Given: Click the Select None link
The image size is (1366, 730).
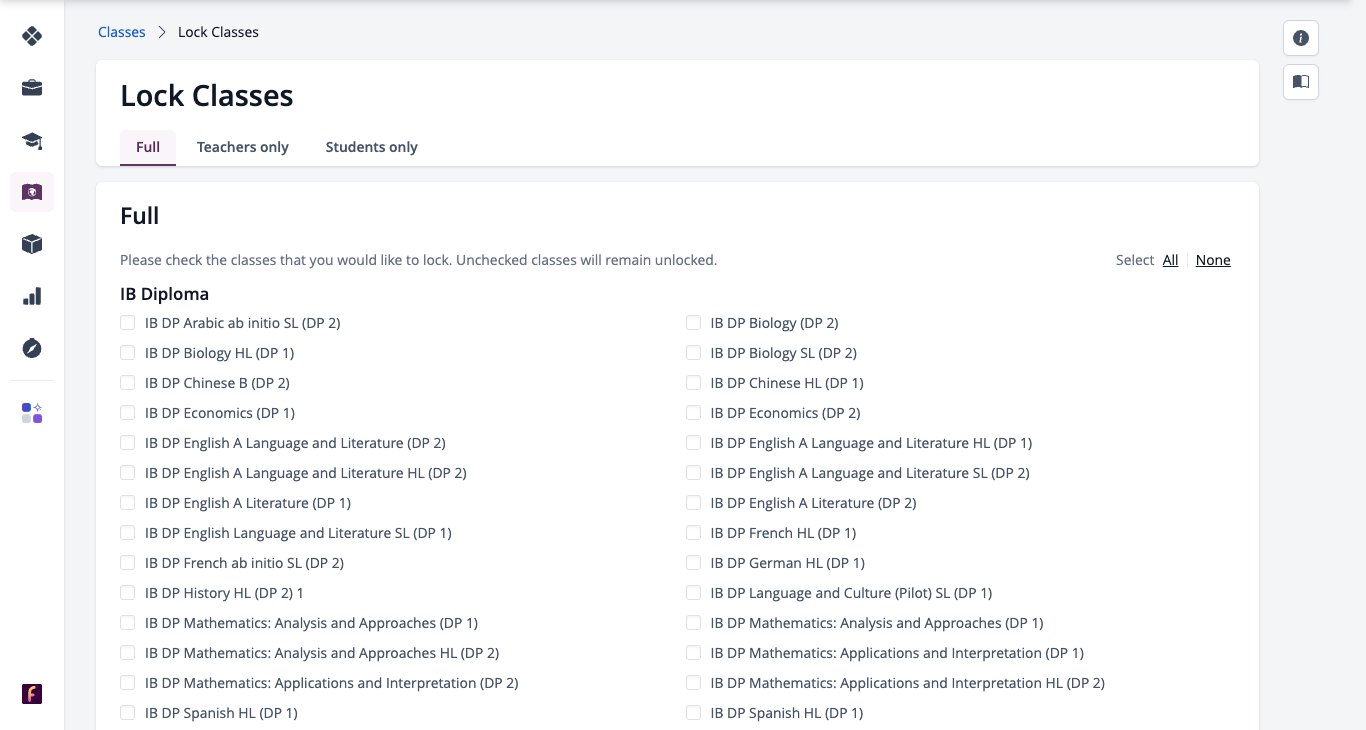Looking at the screenshot, I should tap(1213, 260).
